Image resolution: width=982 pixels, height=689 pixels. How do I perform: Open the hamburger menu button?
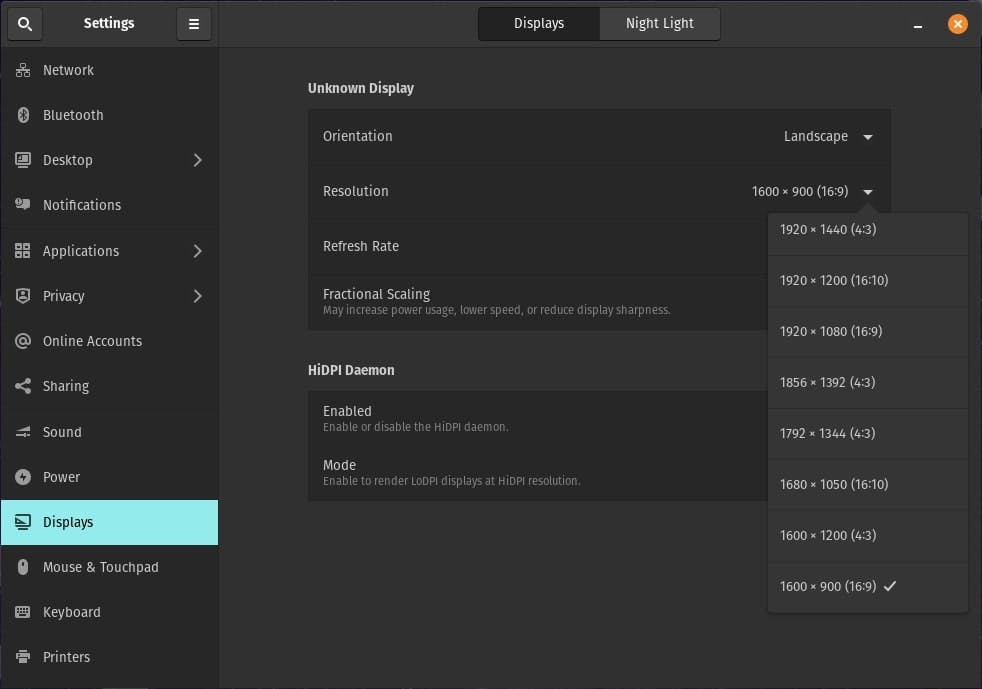point(194,24)
